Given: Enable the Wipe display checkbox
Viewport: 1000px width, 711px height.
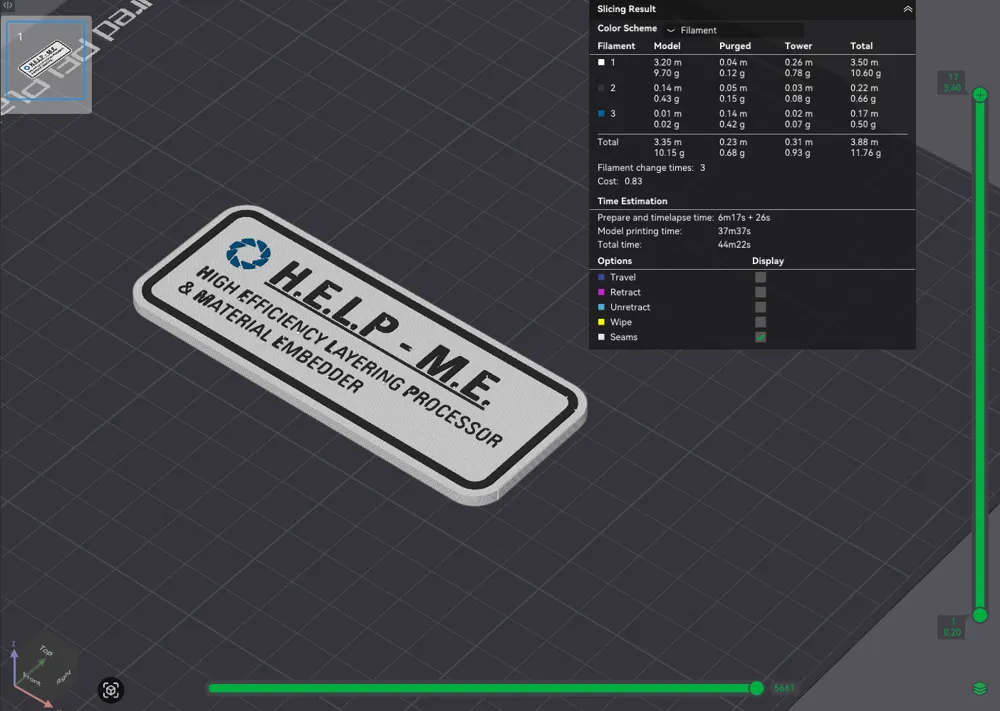Looking at the screenshot, I should coord(760,322).
